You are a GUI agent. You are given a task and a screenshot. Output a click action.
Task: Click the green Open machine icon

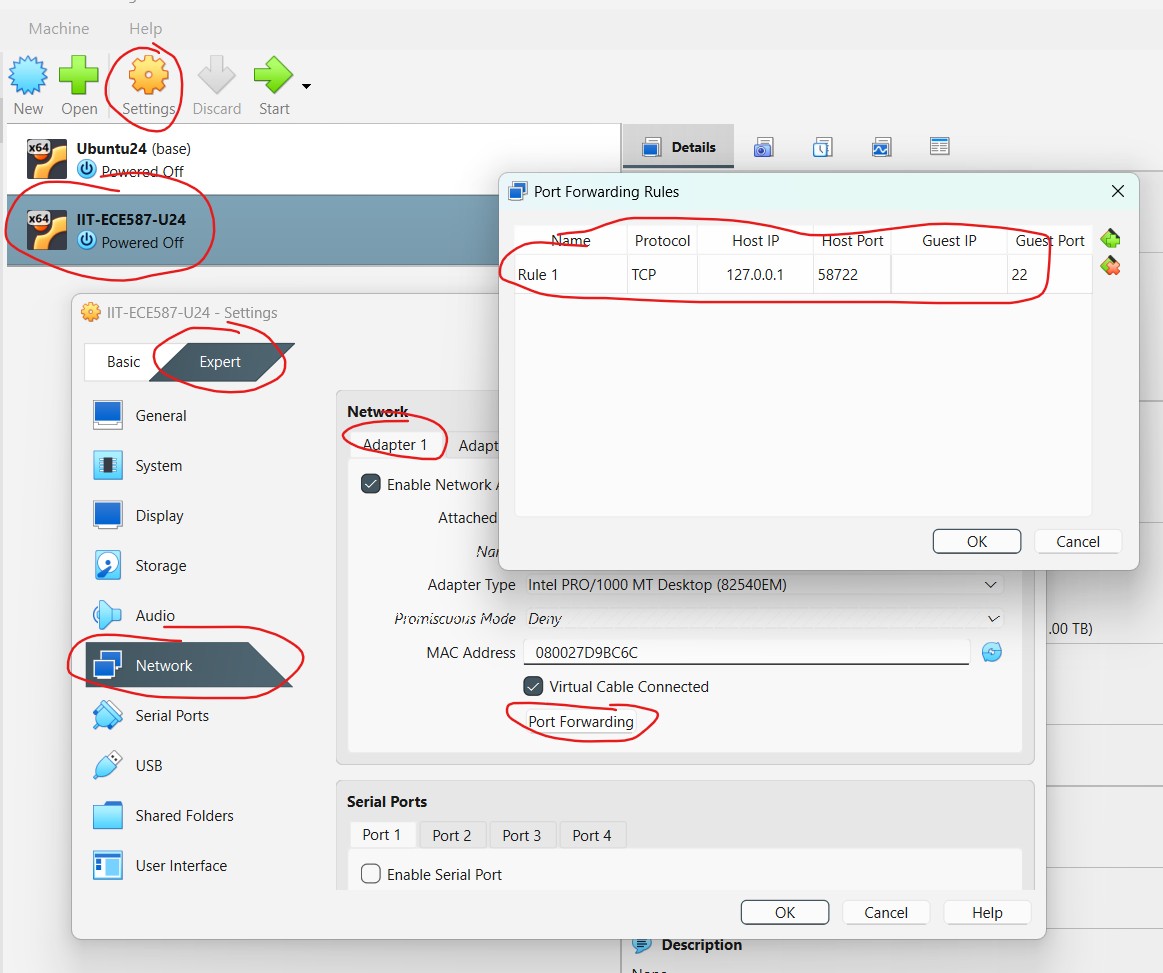point(78,76)
